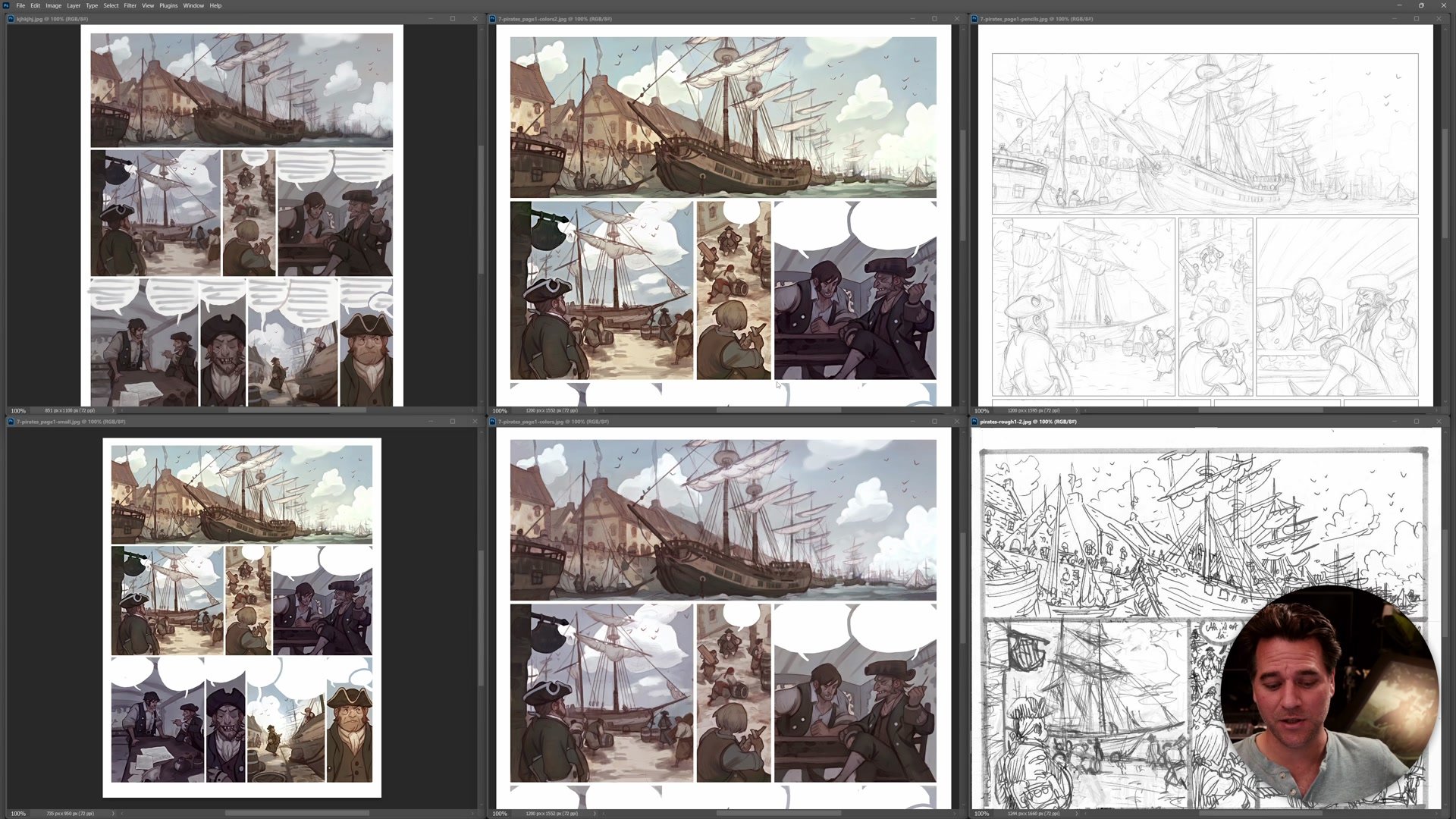Viewport: 1456px width, 819px height.
Task: Click the Ps icon on 7-pirates_page1-small.jpg title bar
Action: 11,422
